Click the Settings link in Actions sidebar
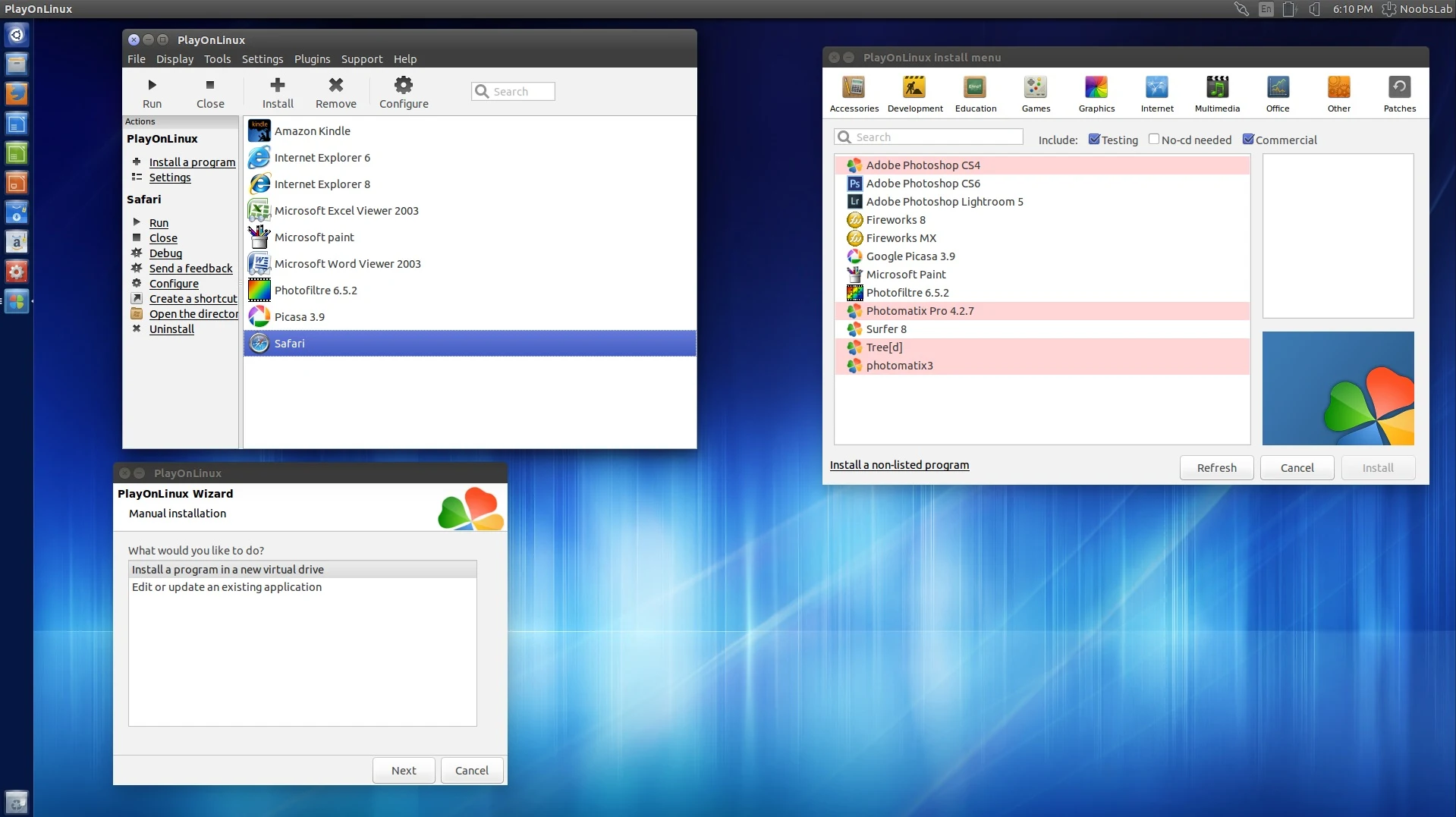The width and height of the screenshot is (1456, 817). pos(170,178)
